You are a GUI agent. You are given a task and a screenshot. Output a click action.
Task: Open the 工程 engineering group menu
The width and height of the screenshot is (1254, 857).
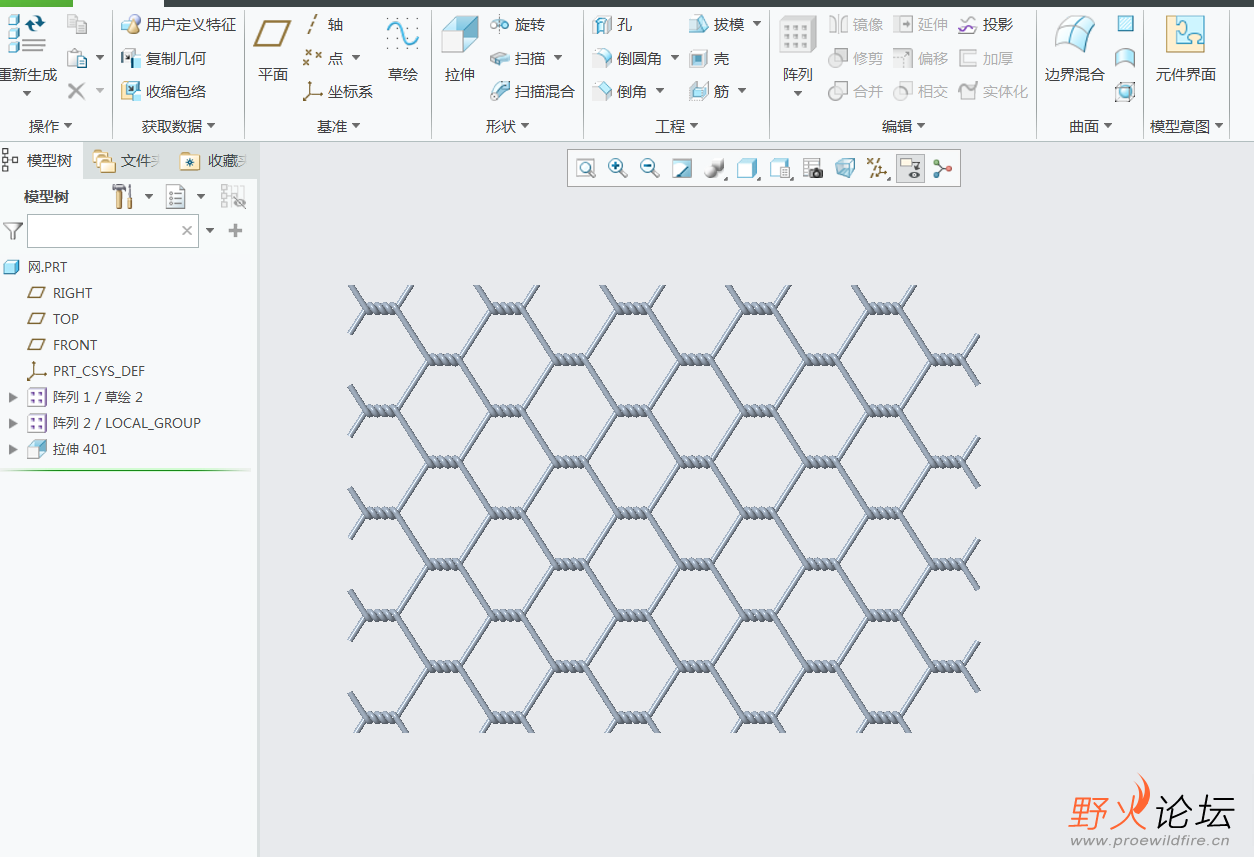tap(677, 126)
